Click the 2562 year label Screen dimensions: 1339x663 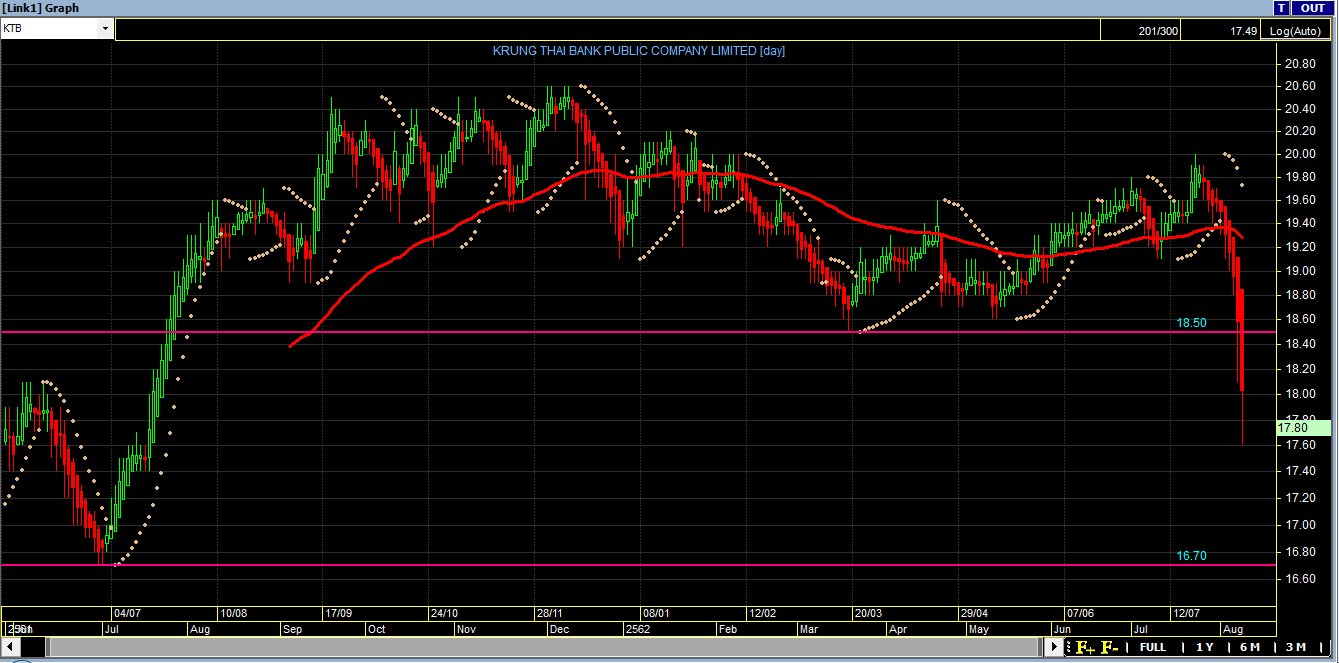[638, 630]
